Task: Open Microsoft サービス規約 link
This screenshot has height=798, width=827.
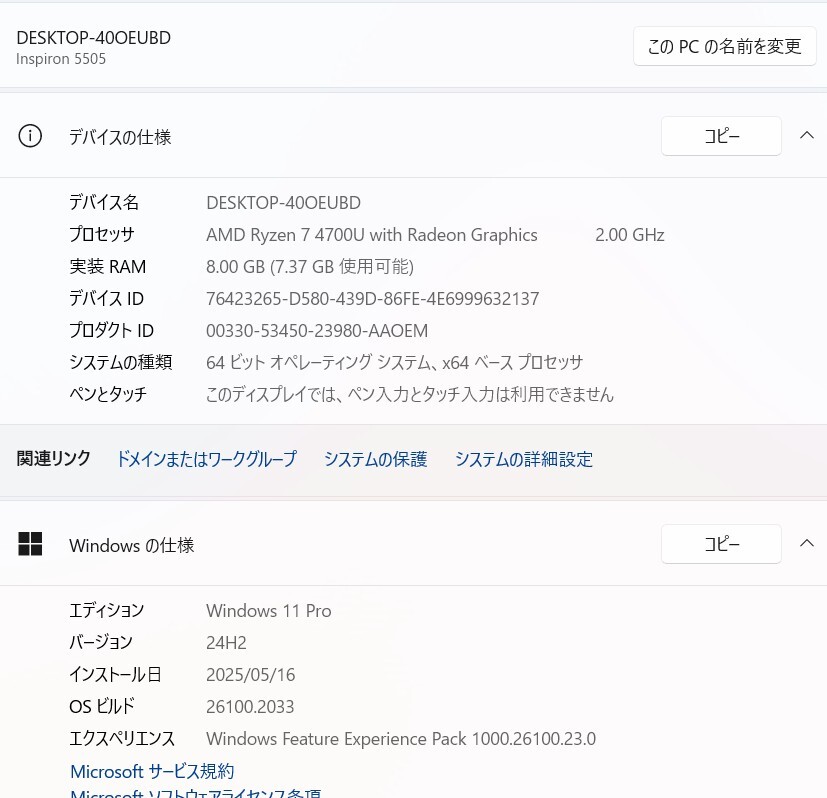Action: [152, 771]
